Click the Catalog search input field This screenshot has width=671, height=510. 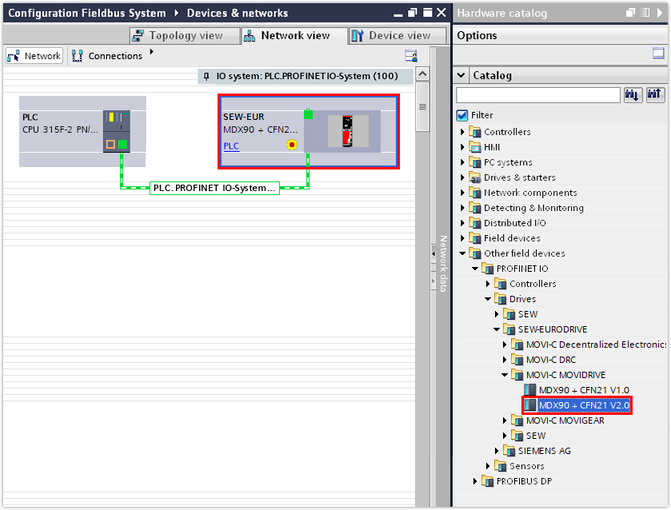click(538, 95)
